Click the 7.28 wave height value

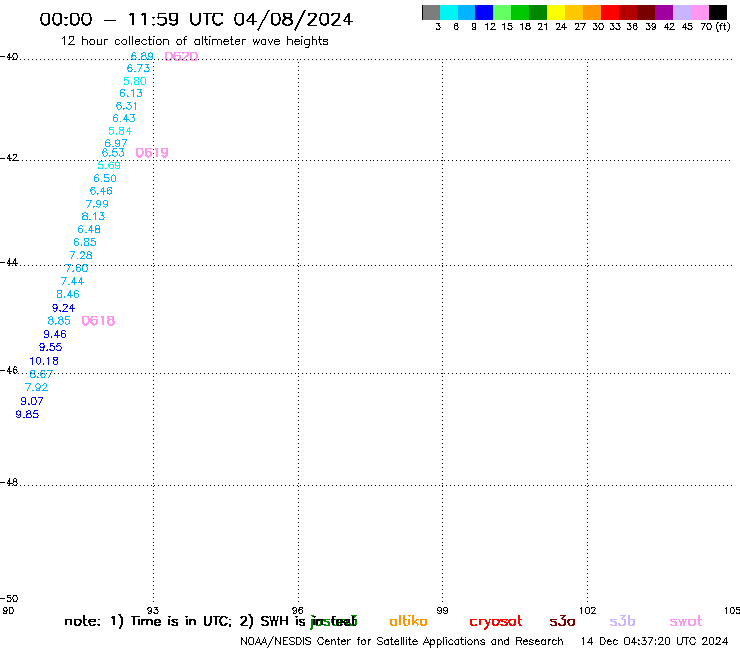[81, 255]
